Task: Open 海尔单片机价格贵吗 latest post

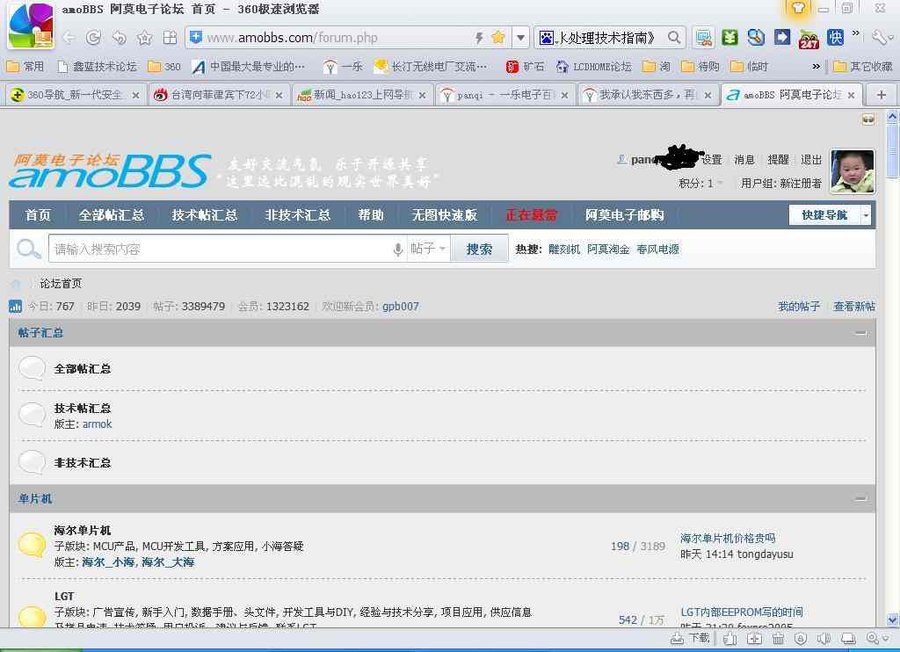Action: (728, 538)
